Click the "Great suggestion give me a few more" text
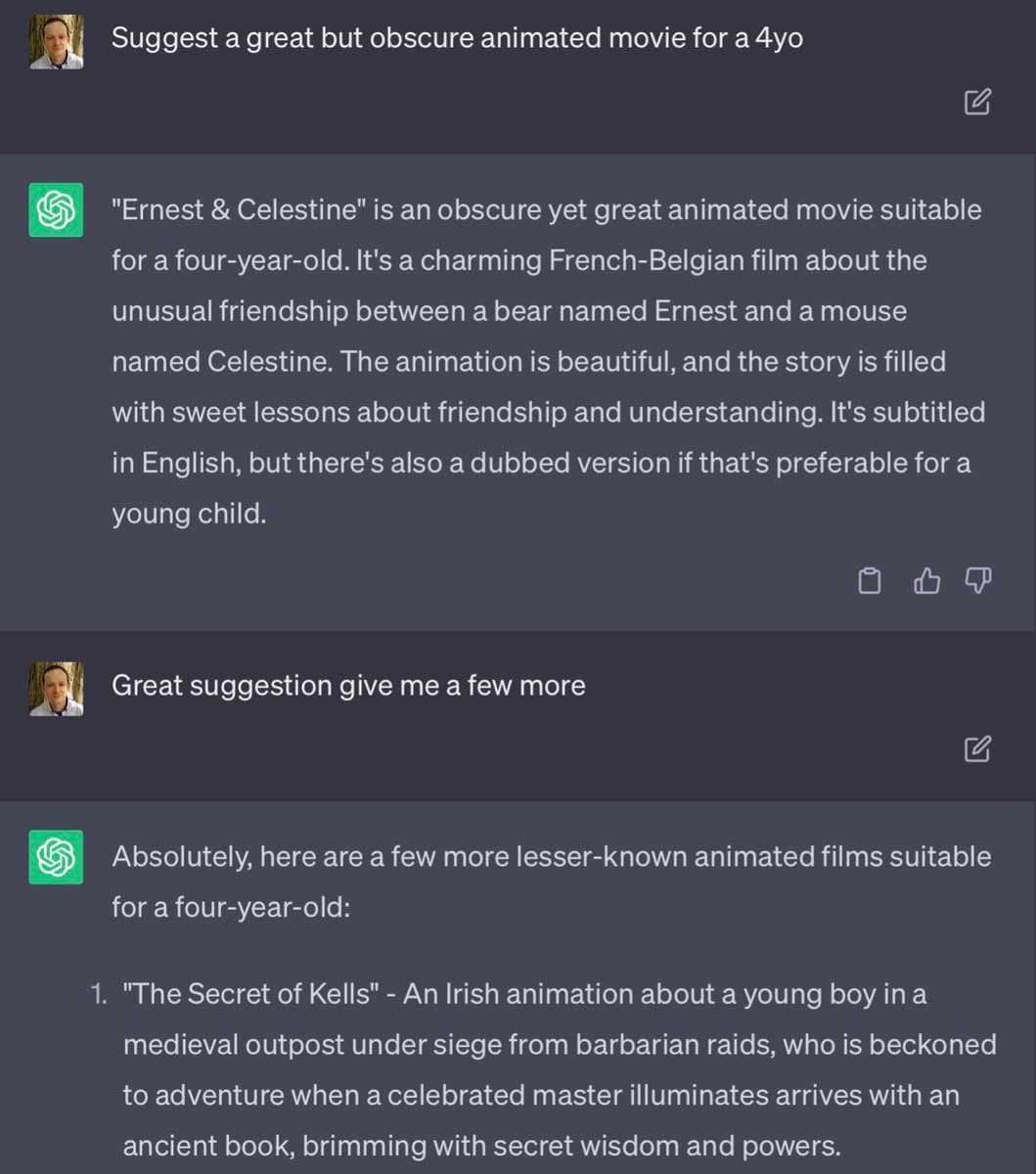The width and height of the screenshot is (1036, 1174). (348, 685)
